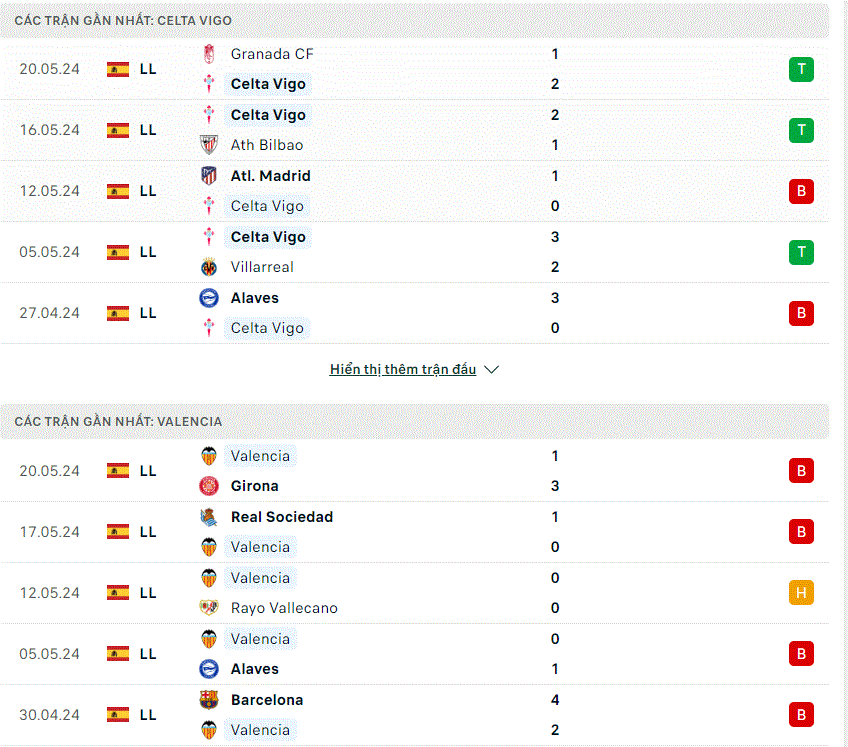Open the Alaves team name on 27.04.24
The image size is (848, 747).
coord(255,298)
